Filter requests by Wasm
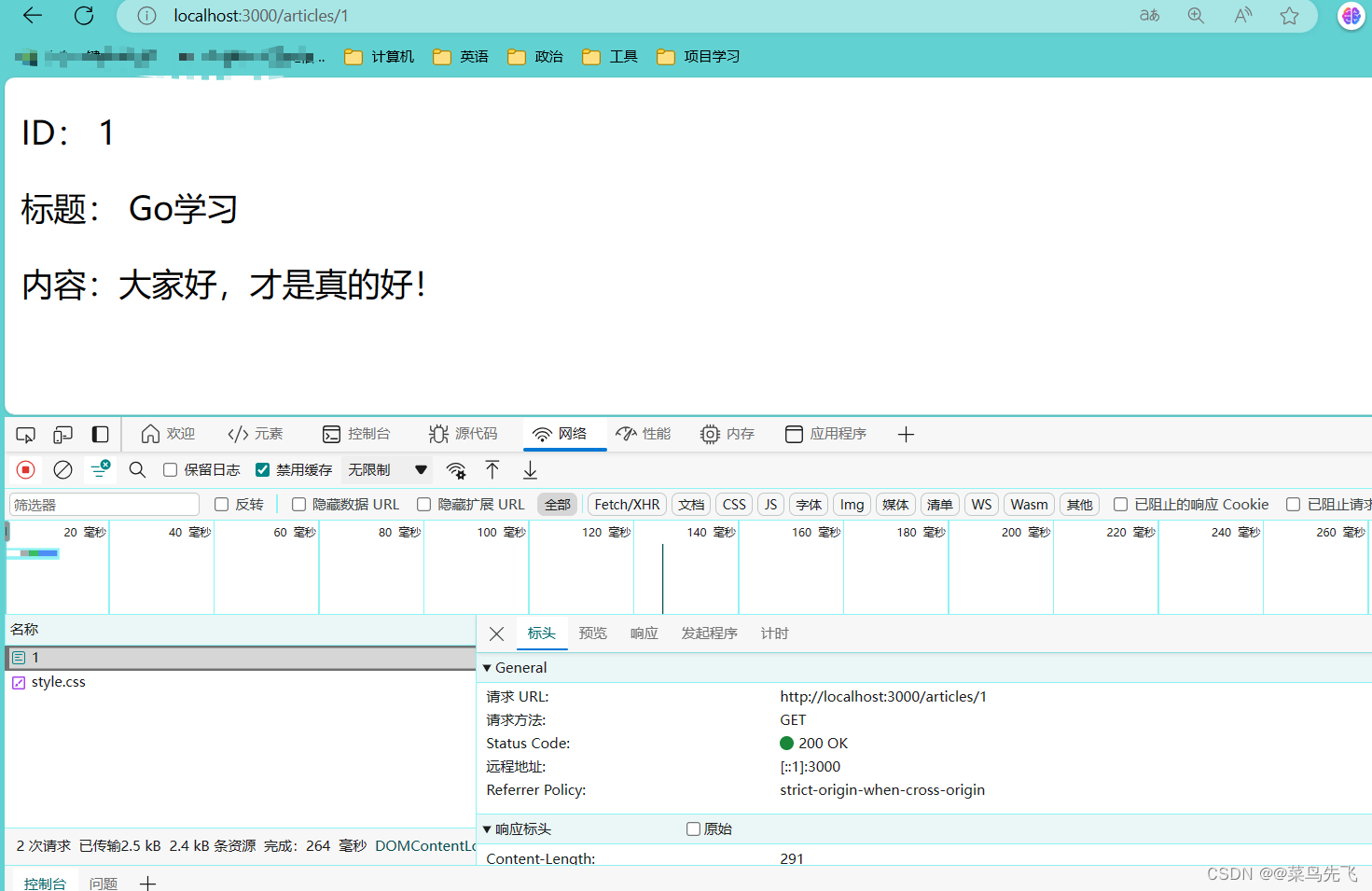Screen dimensions: 1372x891 1030,505
